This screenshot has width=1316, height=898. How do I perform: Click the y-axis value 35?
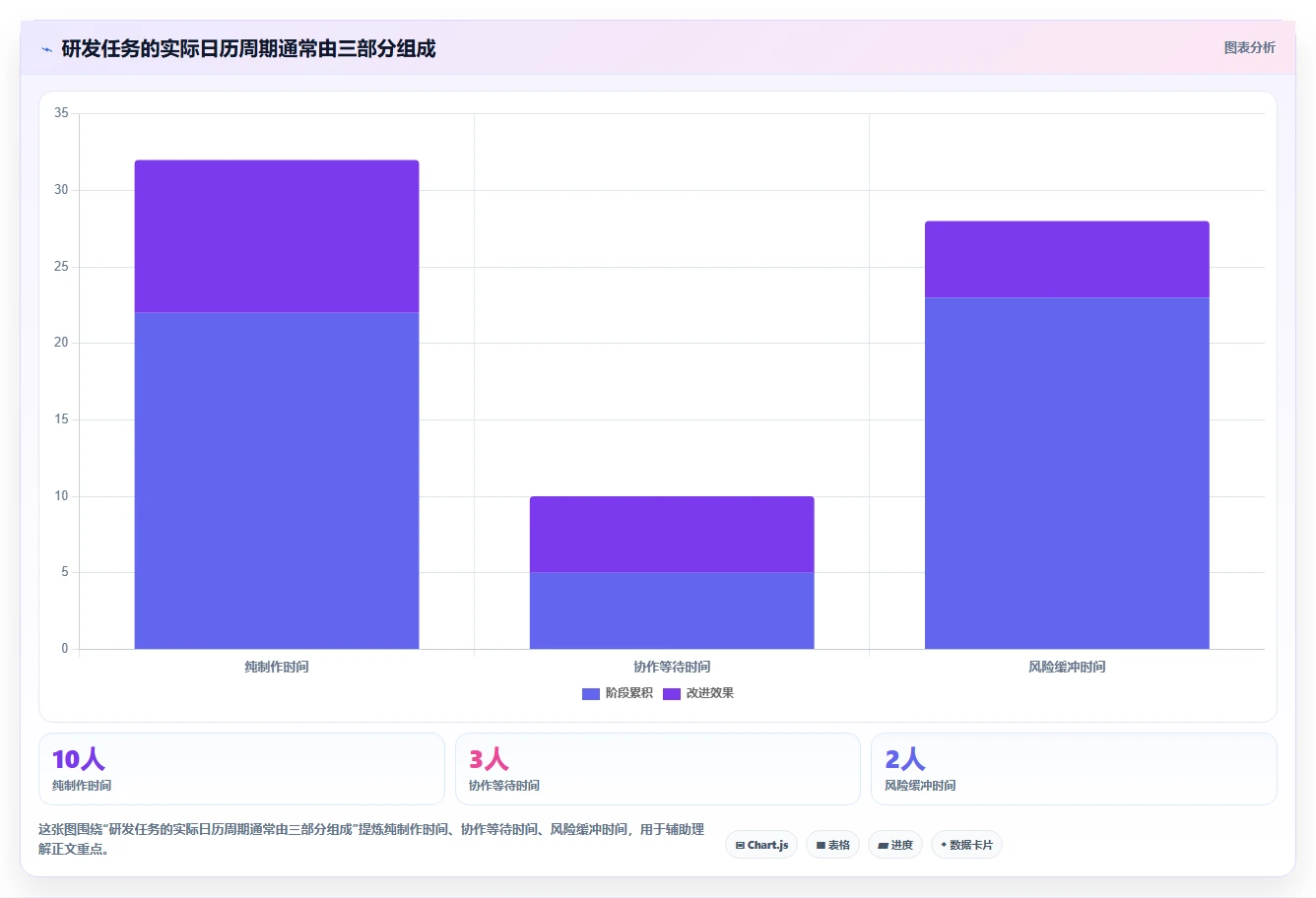[x=61, y=113]
